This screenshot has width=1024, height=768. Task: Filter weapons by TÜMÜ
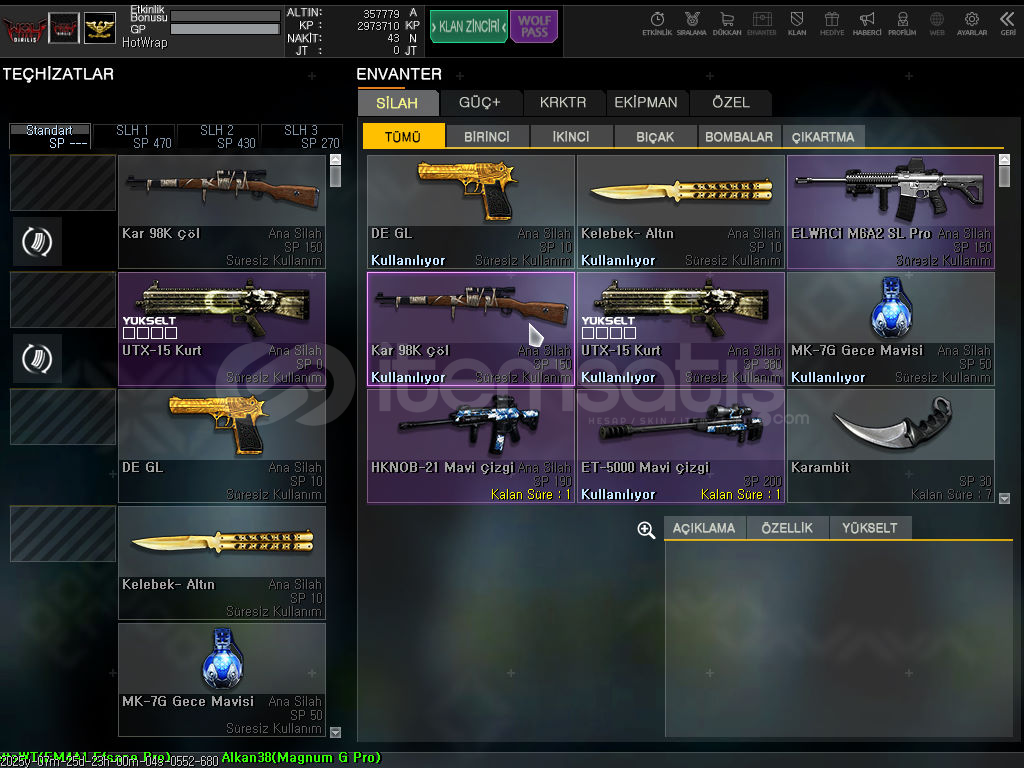point(403,136)
